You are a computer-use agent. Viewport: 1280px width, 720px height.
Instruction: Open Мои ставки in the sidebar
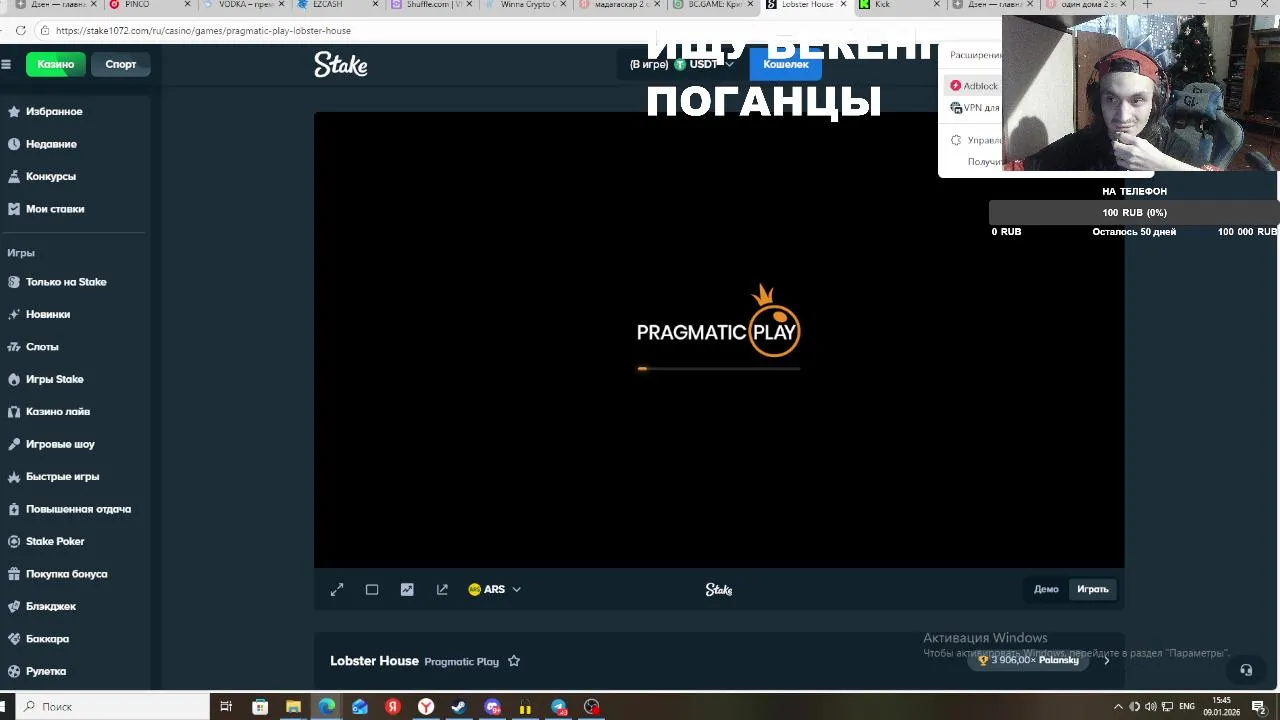55,209
